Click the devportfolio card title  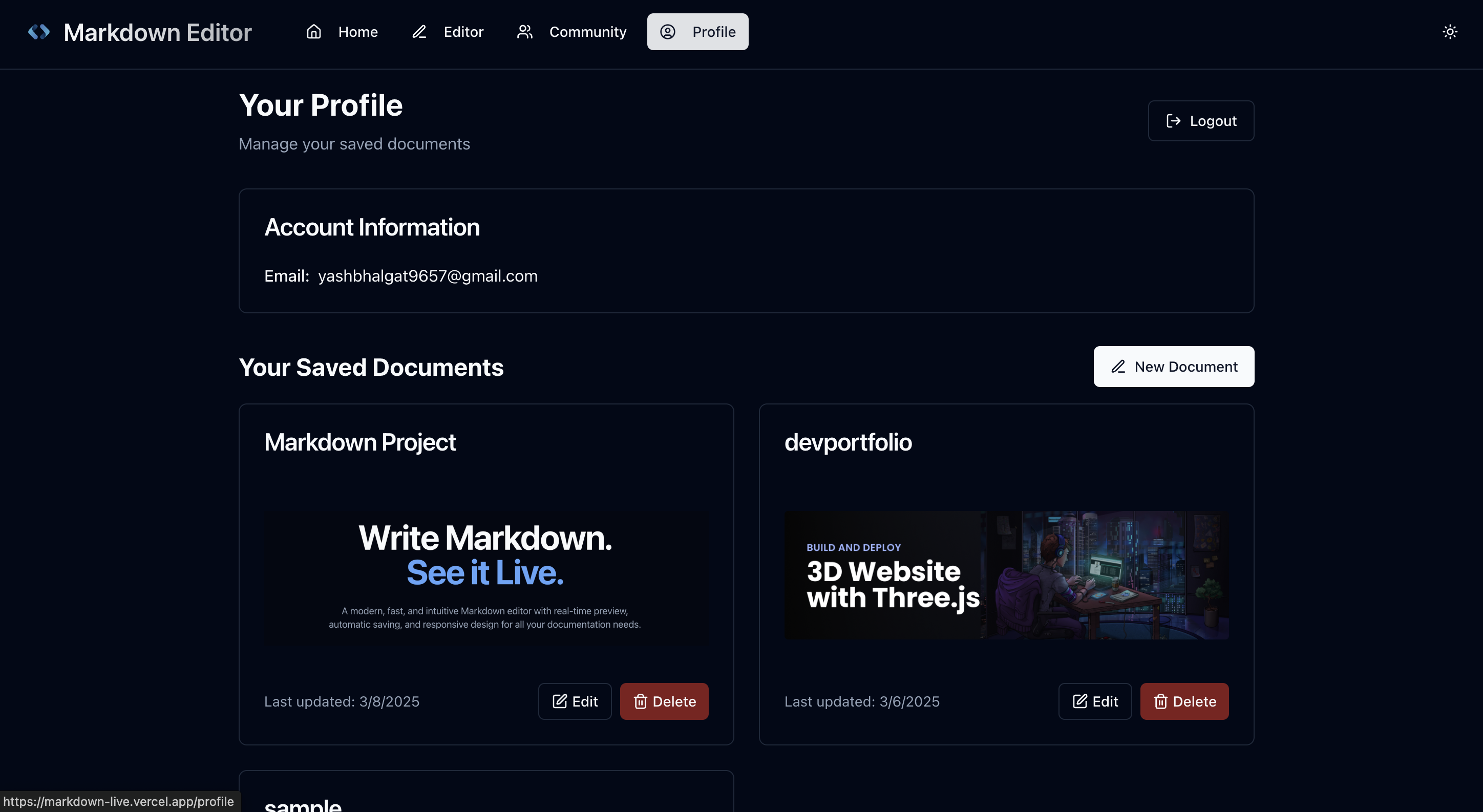tap(848, 442)
